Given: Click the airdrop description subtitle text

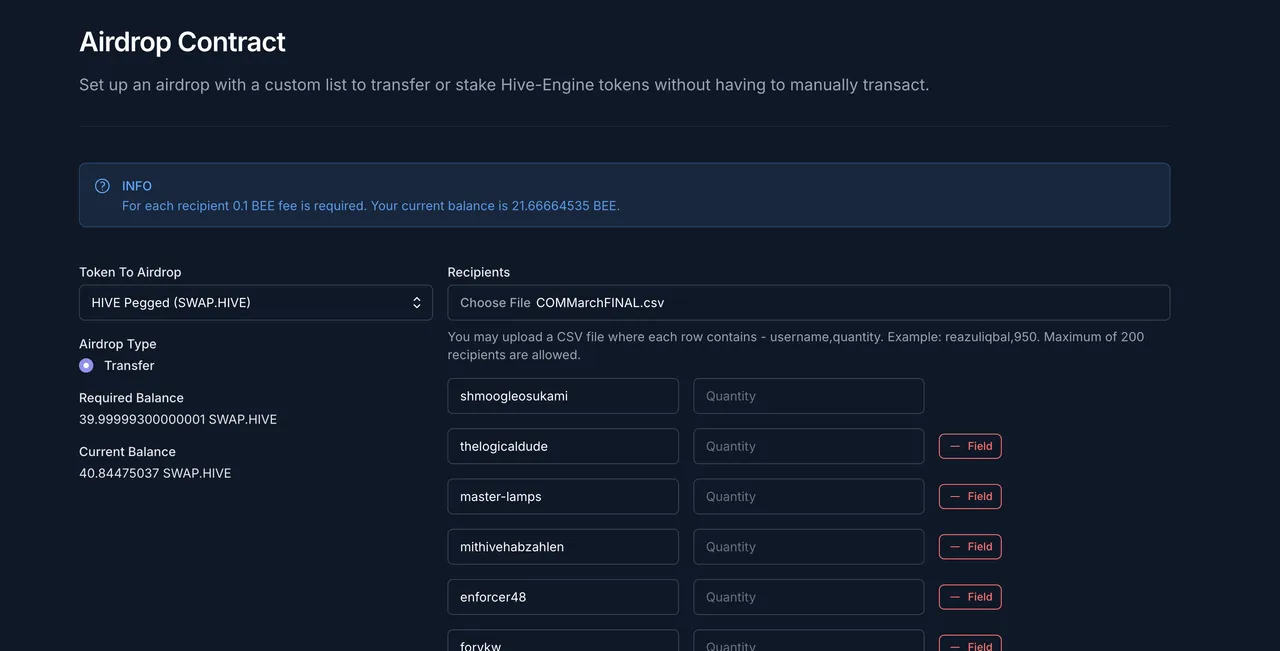Looking at the screenshot, I should coord(504,85).
